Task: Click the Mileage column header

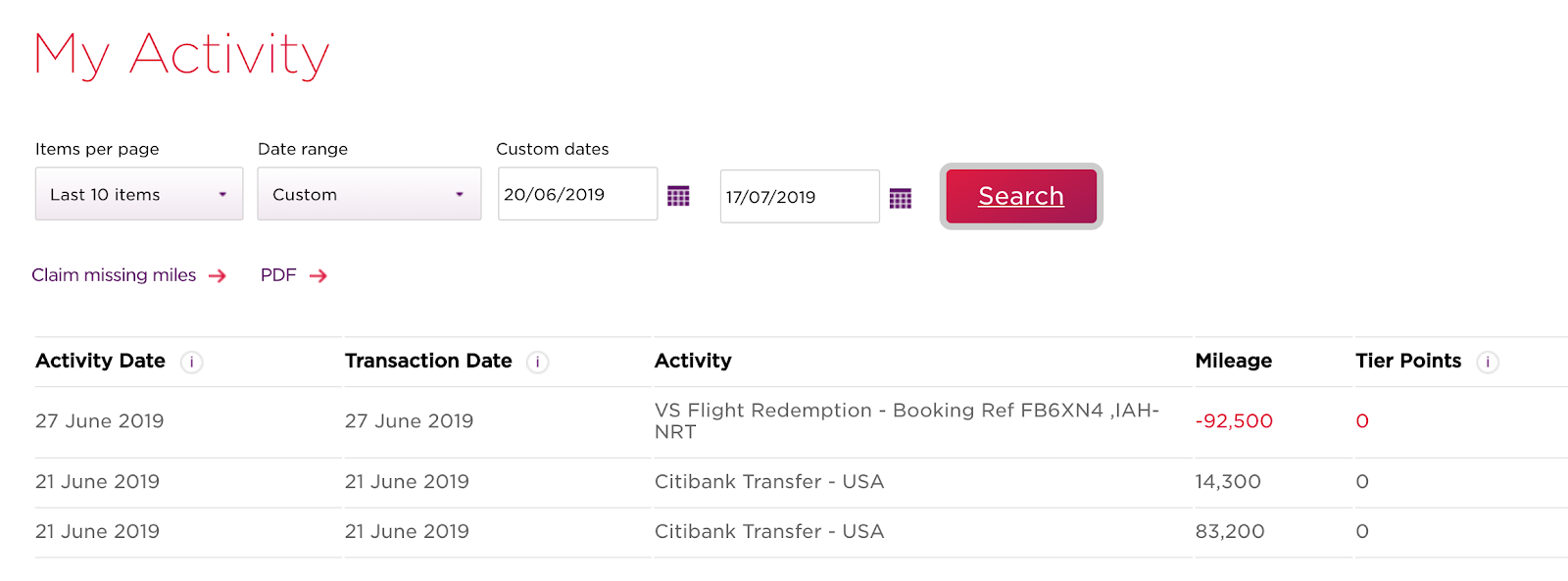Action: pyautogui.click(x=1233, y=361)
